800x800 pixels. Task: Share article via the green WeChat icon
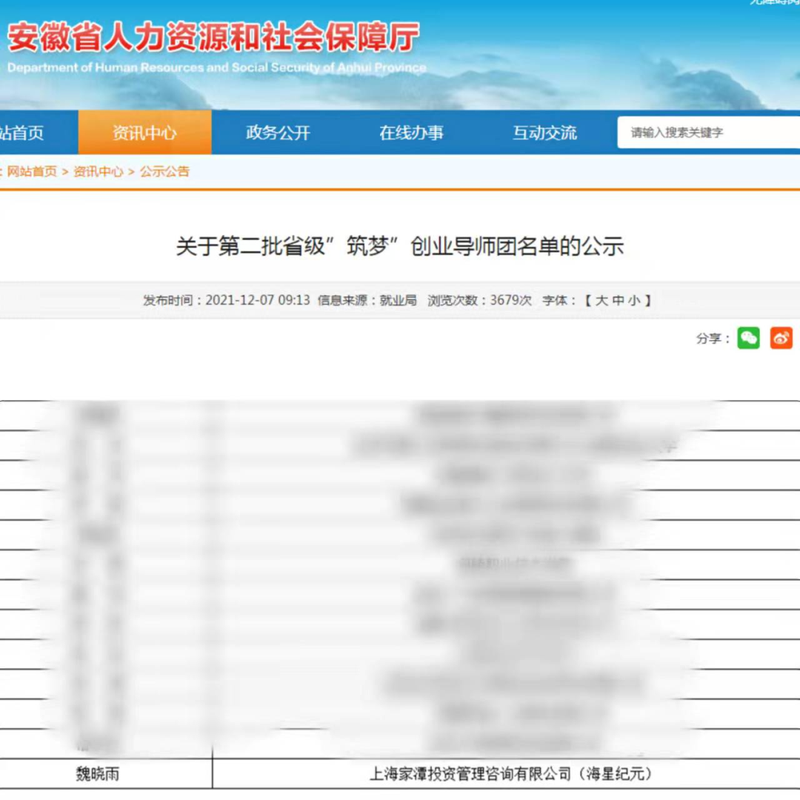point(748,338)
